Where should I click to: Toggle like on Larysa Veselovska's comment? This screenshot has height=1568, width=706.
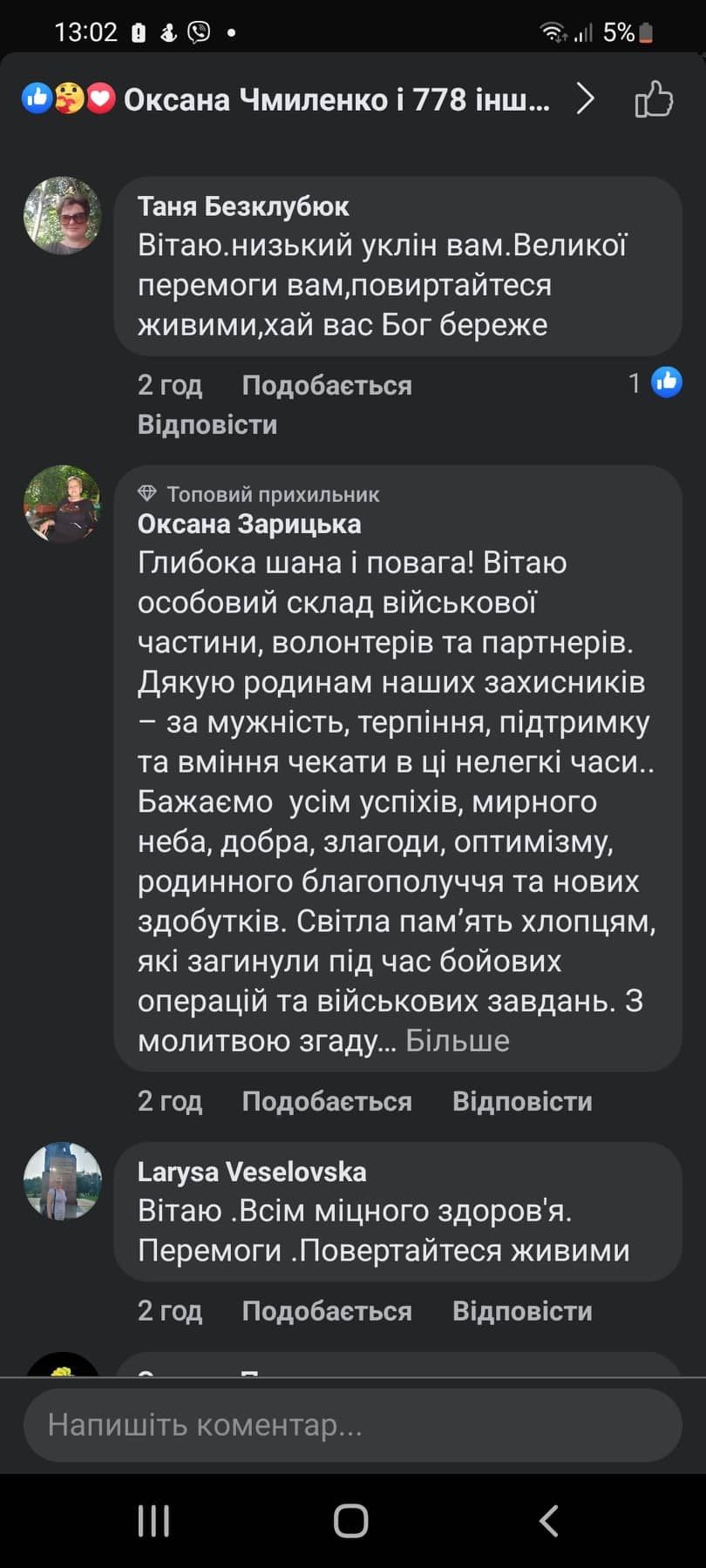[x=328, y=1310]
